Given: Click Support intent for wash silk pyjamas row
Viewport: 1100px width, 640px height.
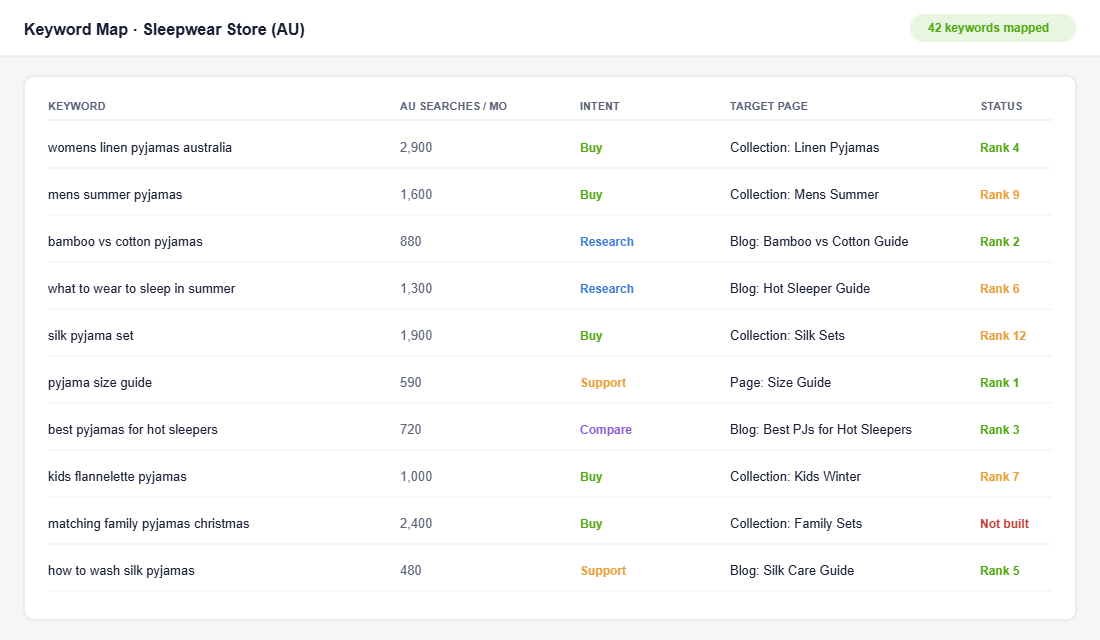Looking at the screenshot, I should point(603,571).
